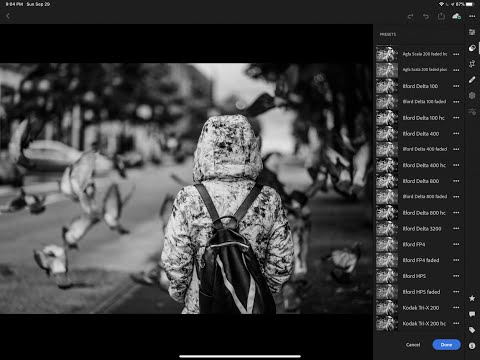Tap the dimmed sliders icon in right toolbar

pyautogui.click(x=472, y=112)
